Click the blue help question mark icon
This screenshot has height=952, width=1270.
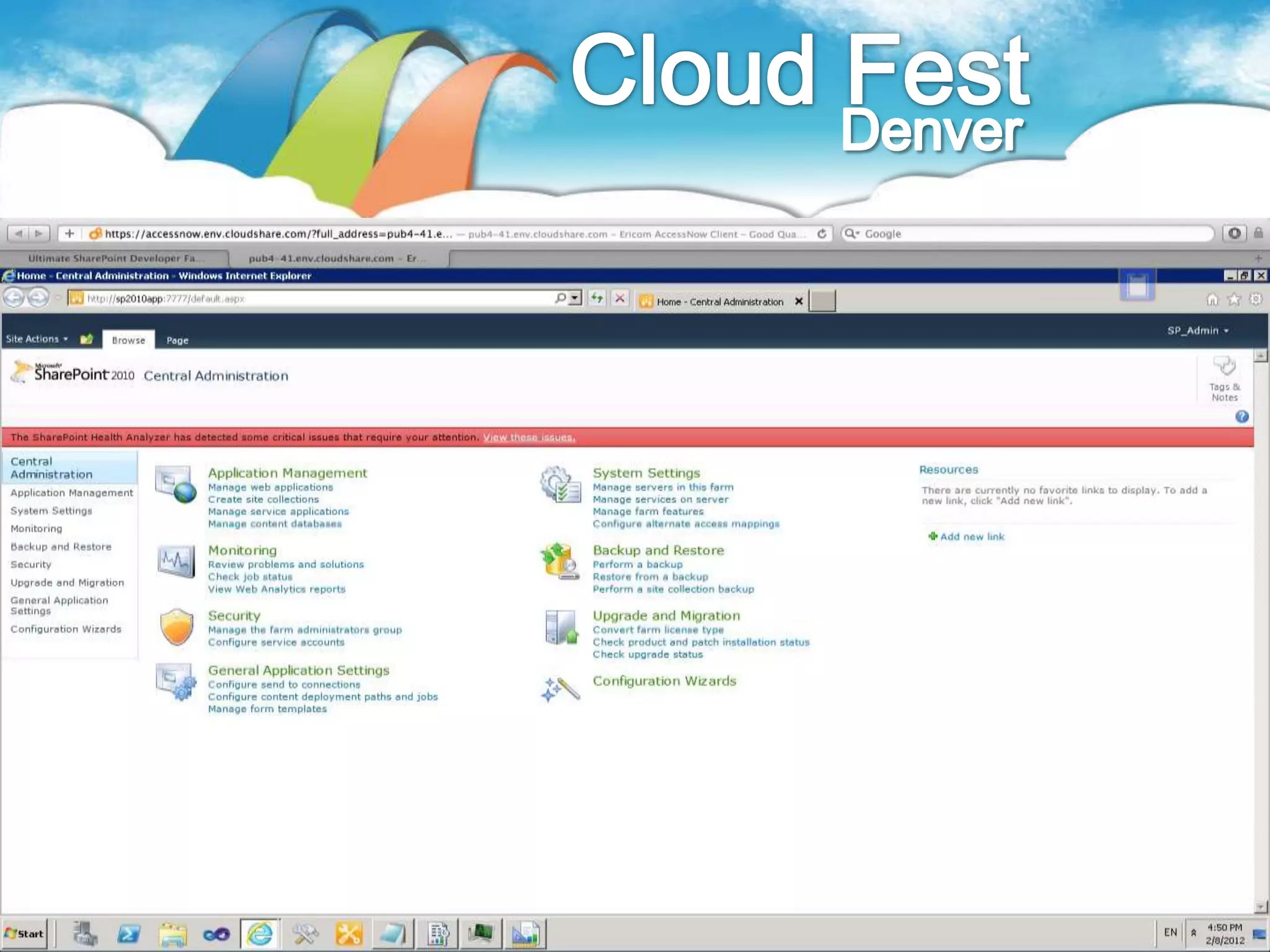1241,416
